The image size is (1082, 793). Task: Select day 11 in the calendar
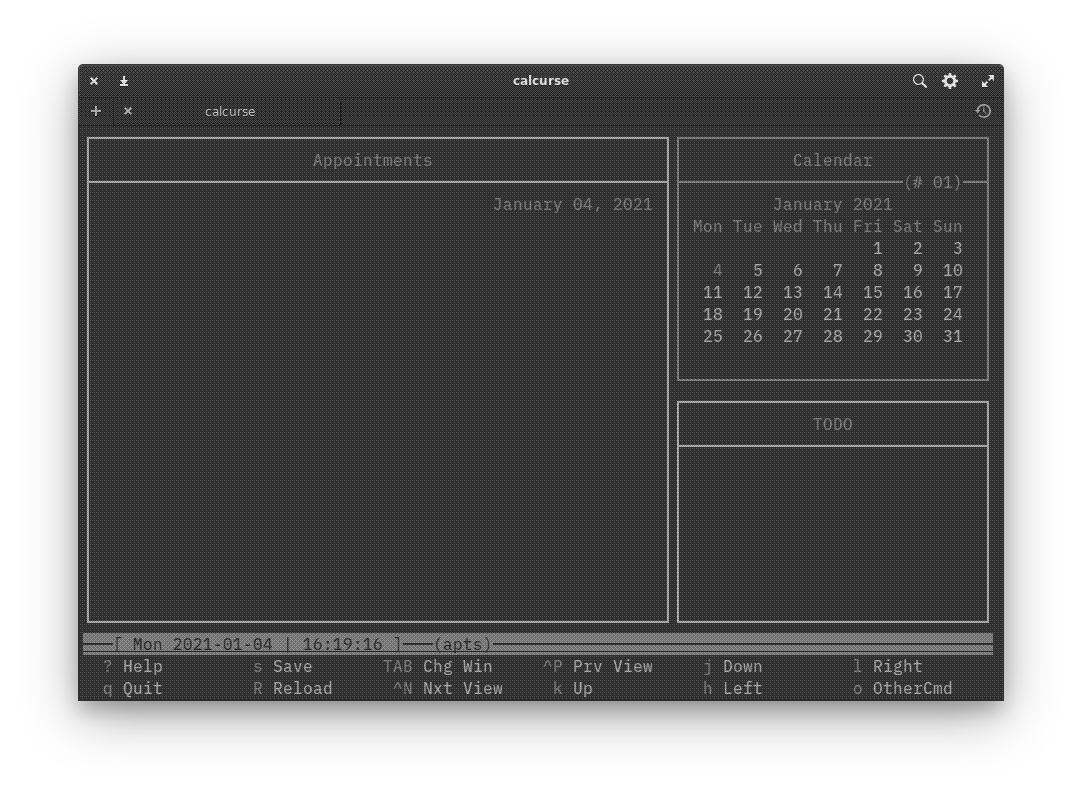[x=712, y=293]
